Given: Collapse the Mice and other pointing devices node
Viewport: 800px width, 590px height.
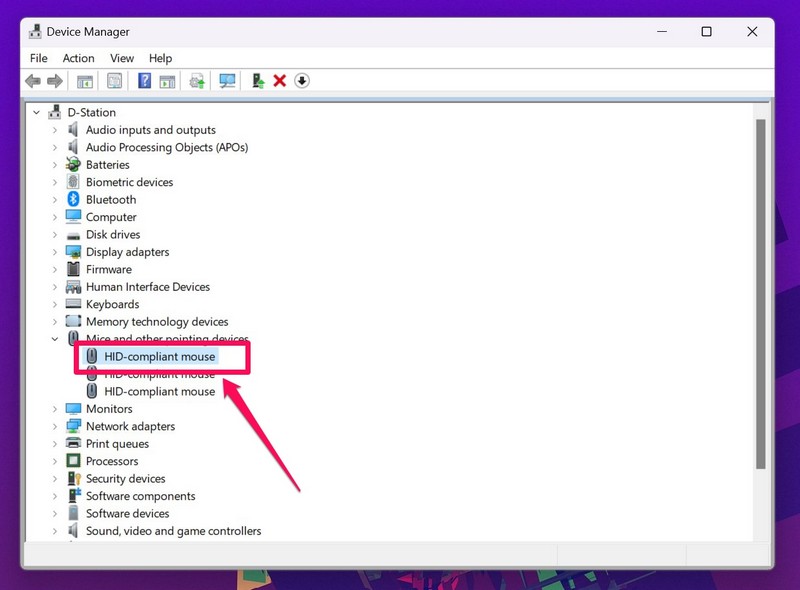Looking at the screenshot, I should [x=55, y=339].
